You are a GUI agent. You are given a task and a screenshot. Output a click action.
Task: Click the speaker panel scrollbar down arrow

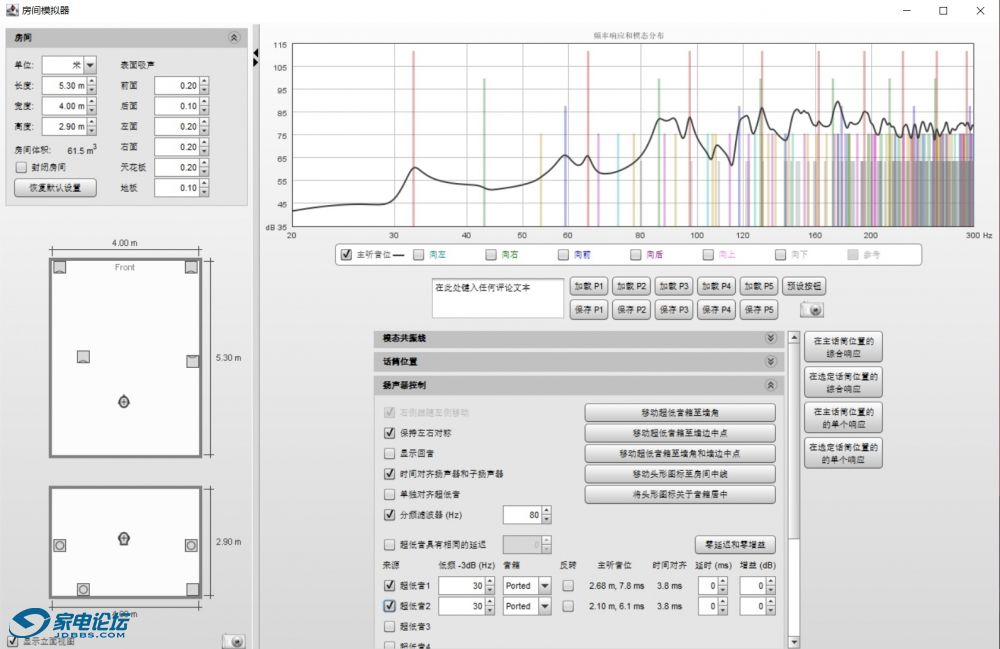[x=793, y=642]
